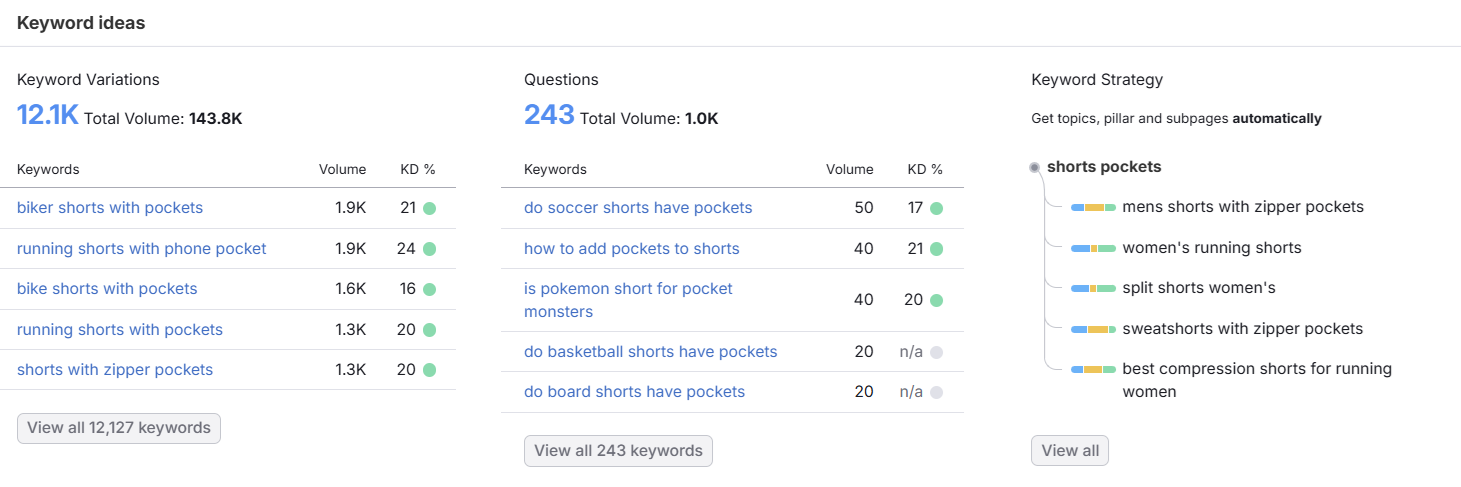Click 'Questions' heading
Viewport: 1461px width, 487px height.
point(561,80)
